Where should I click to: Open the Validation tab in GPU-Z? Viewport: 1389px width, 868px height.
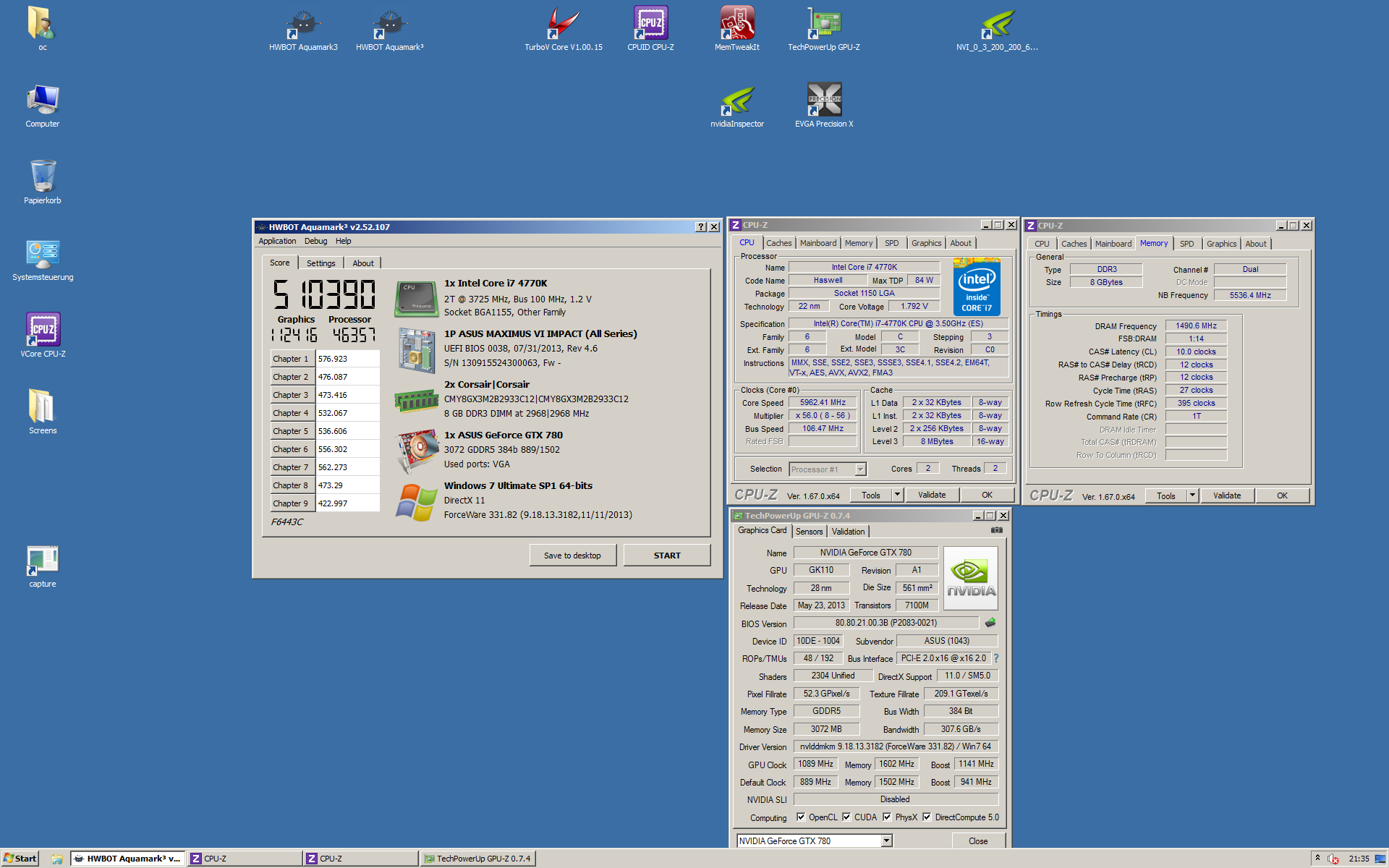click(848, 532)
